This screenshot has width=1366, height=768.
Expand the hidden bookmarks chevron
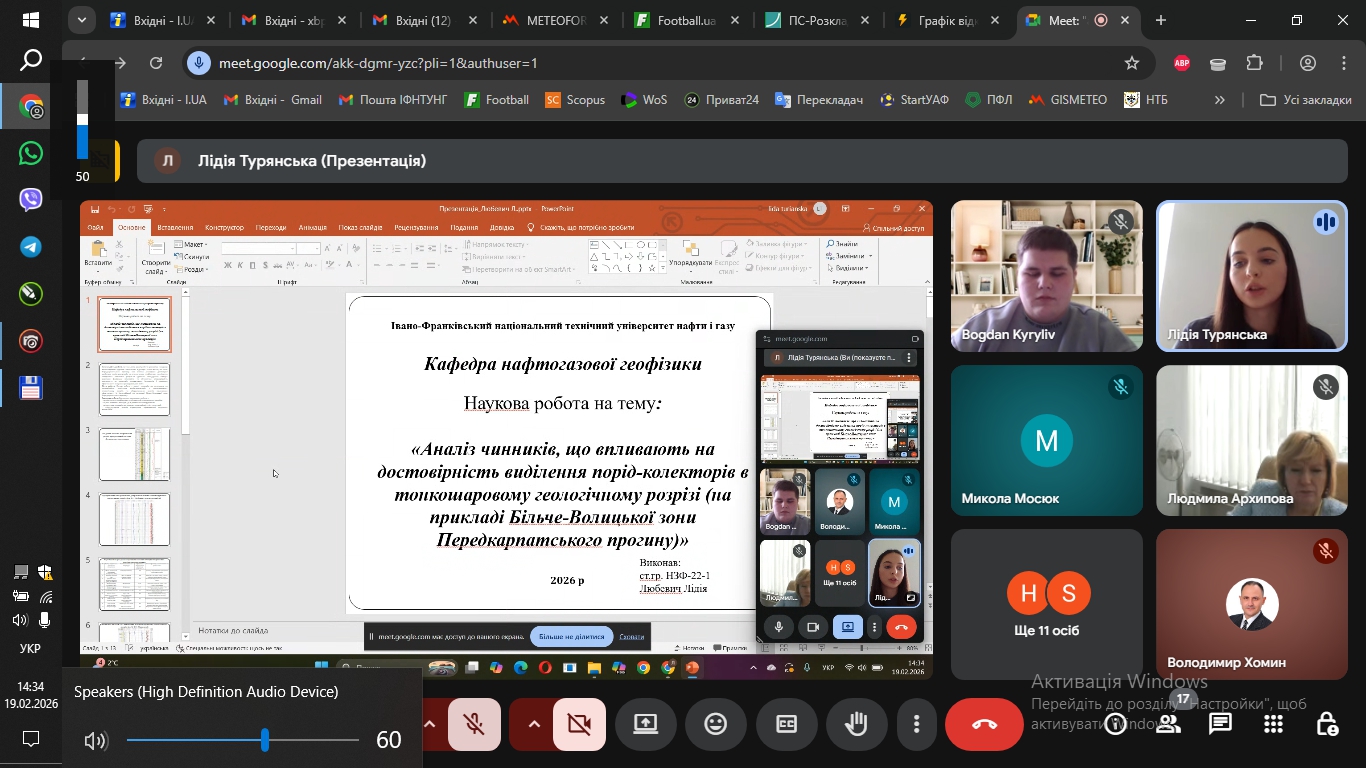(1219, 100)
